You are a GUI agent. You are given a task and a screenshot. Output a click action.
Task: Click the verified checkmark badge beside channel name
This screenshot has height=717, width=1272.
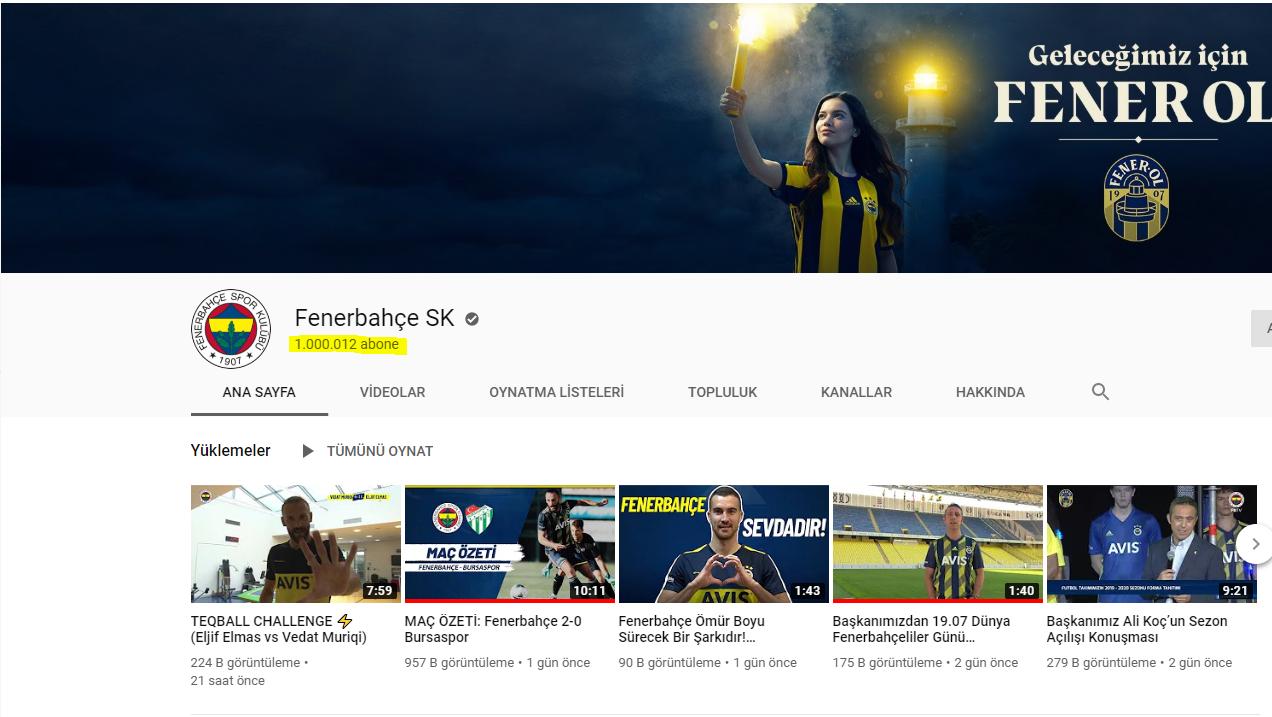pyautogui.click(x=472, y=319)
